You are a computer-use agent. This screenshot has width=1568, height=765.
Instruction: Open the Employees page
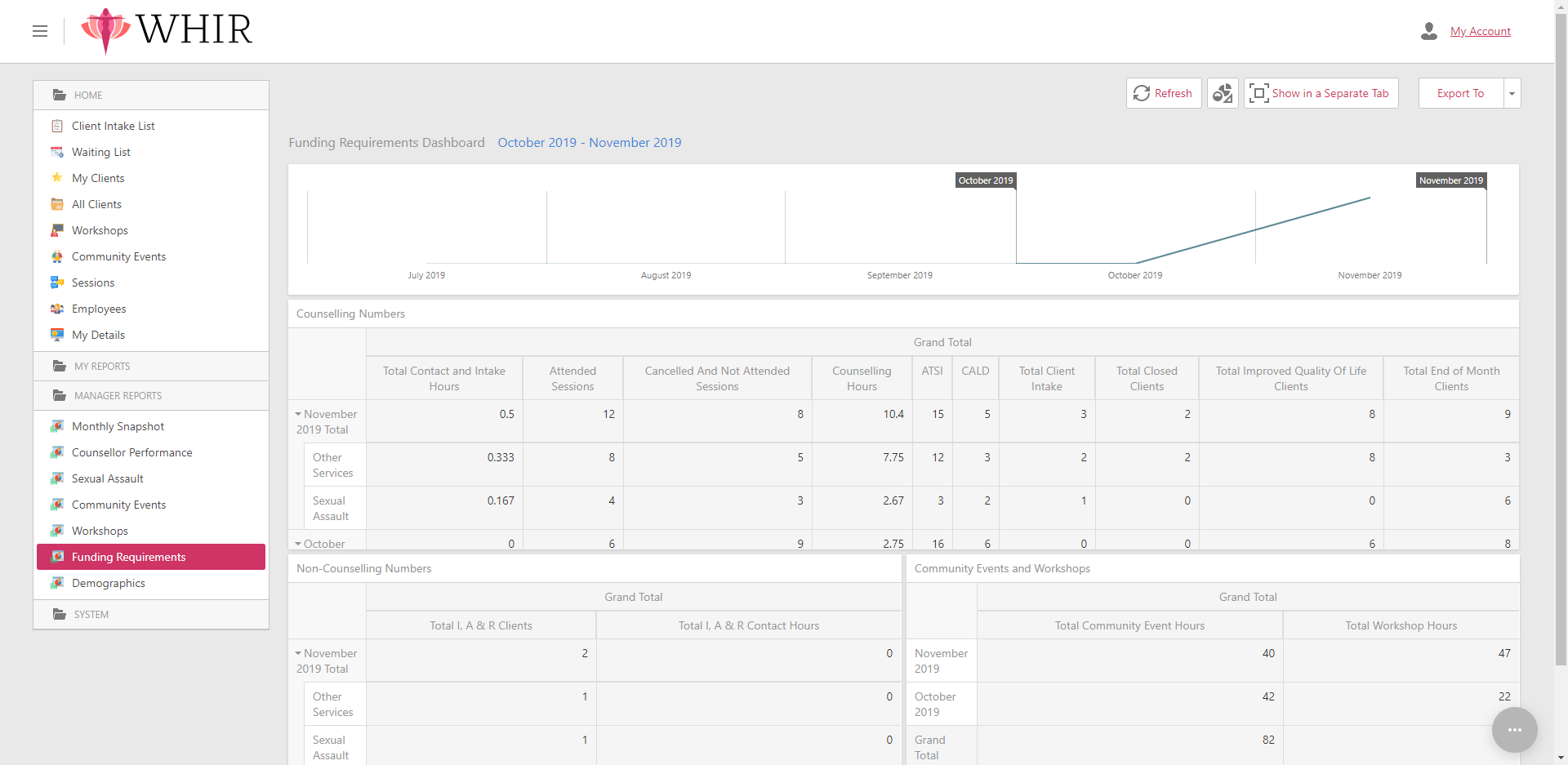[99, 309]
